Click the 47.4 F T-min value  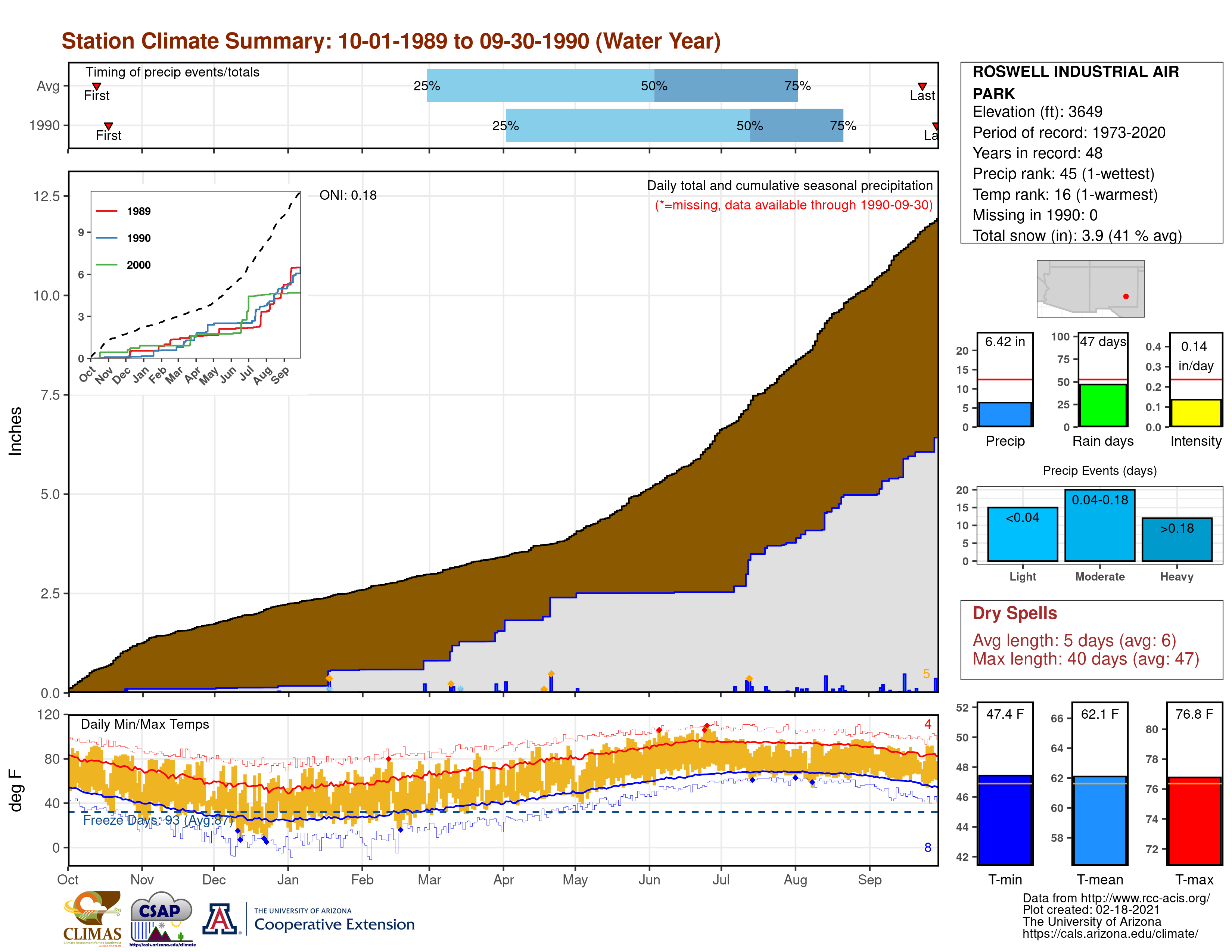click(x=1005, y=714)
